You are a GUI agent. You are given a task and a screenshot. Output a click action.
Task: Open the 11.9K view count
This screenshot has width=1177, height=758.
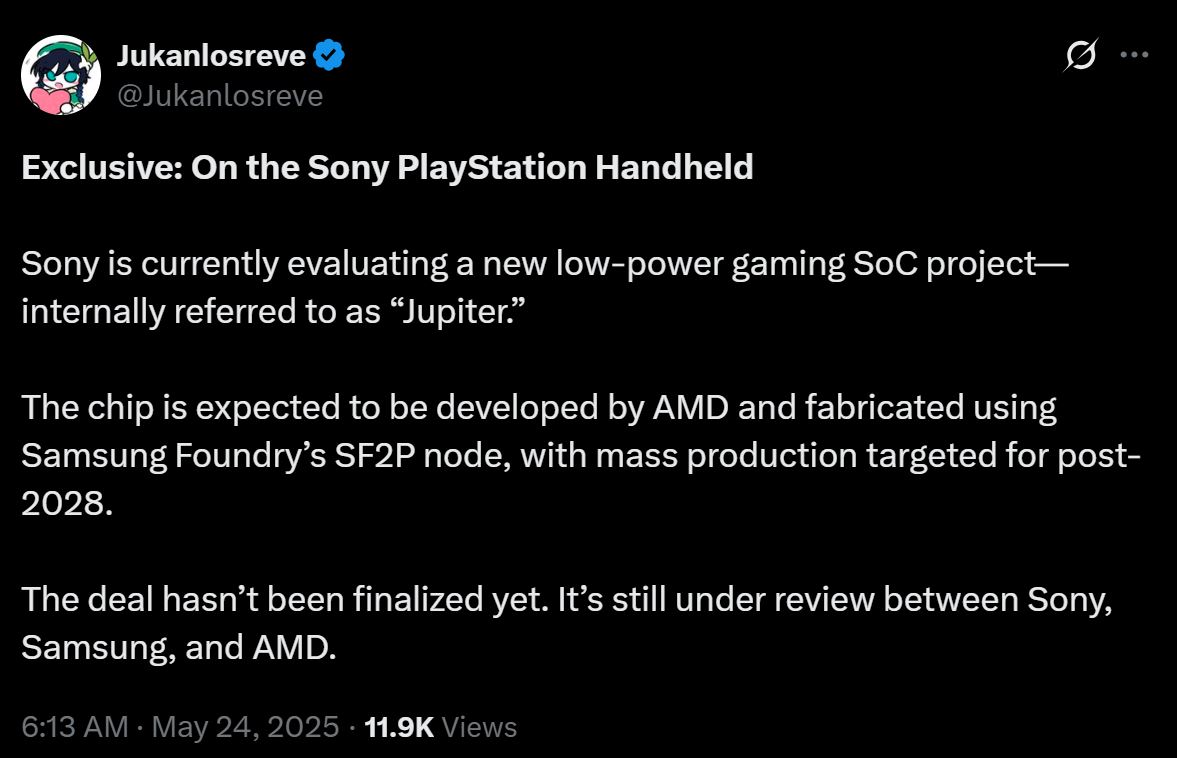click(399, 727)
